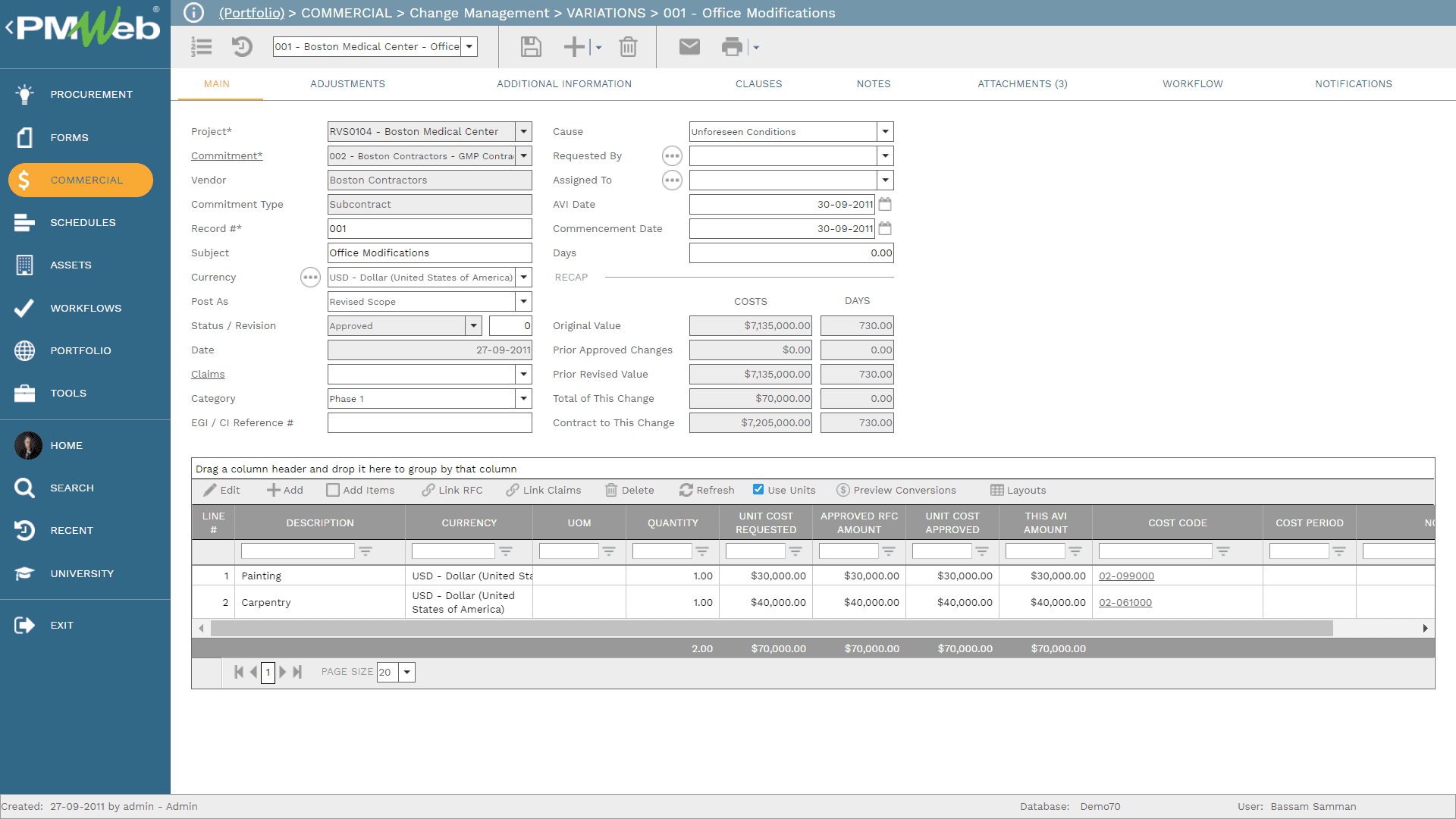The image size is (1456, 819).
Task: Click Link Claims in grid toolbar
Action: pos(544,490)
